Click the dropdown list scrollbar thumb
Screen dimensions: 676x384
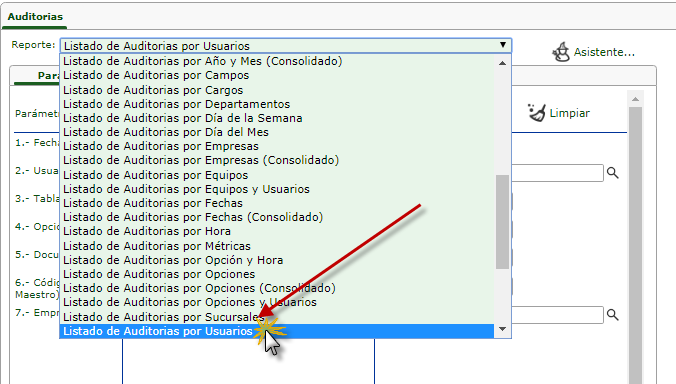click(x=502, y=222)
